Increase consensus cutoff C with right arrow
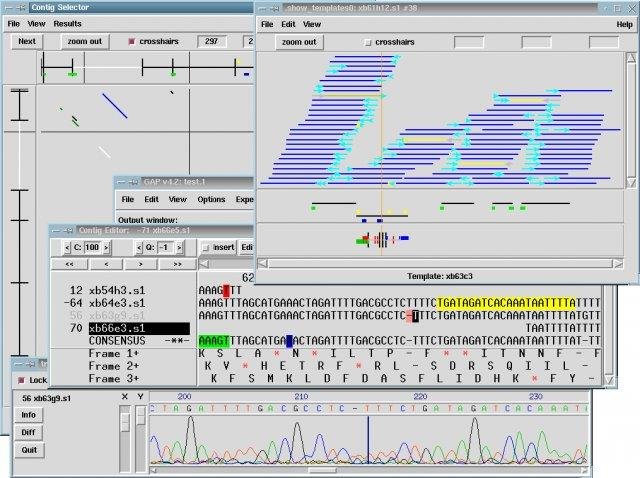The height and width of the screenshot is (478, 640). point(106,247)
